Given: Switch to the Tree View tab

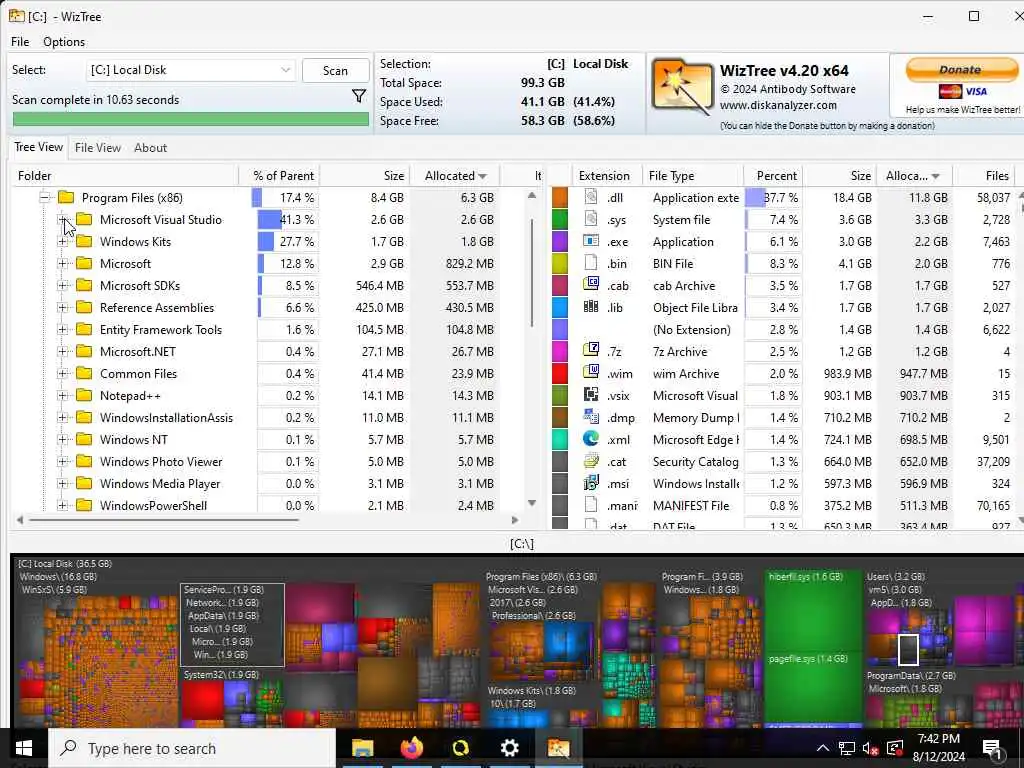Looking at the screenshot, I should coord(39,147).
